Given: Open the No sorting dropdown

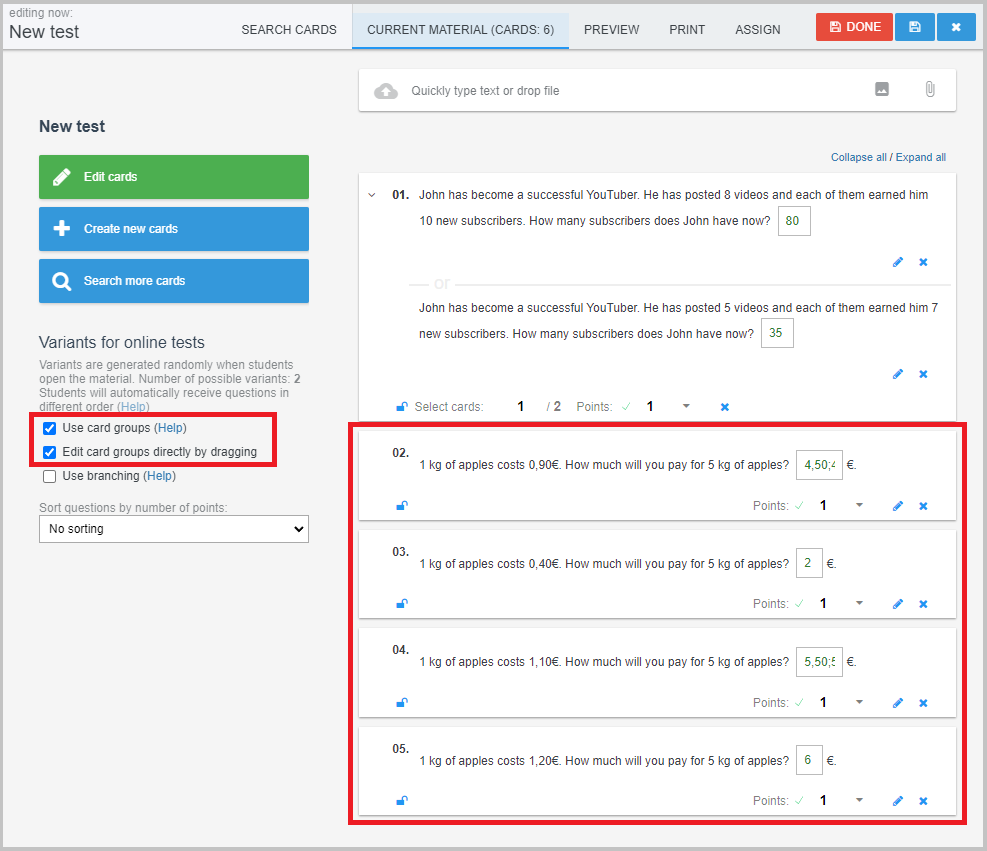Looking at the screenshot, I should tap(174, 528).
